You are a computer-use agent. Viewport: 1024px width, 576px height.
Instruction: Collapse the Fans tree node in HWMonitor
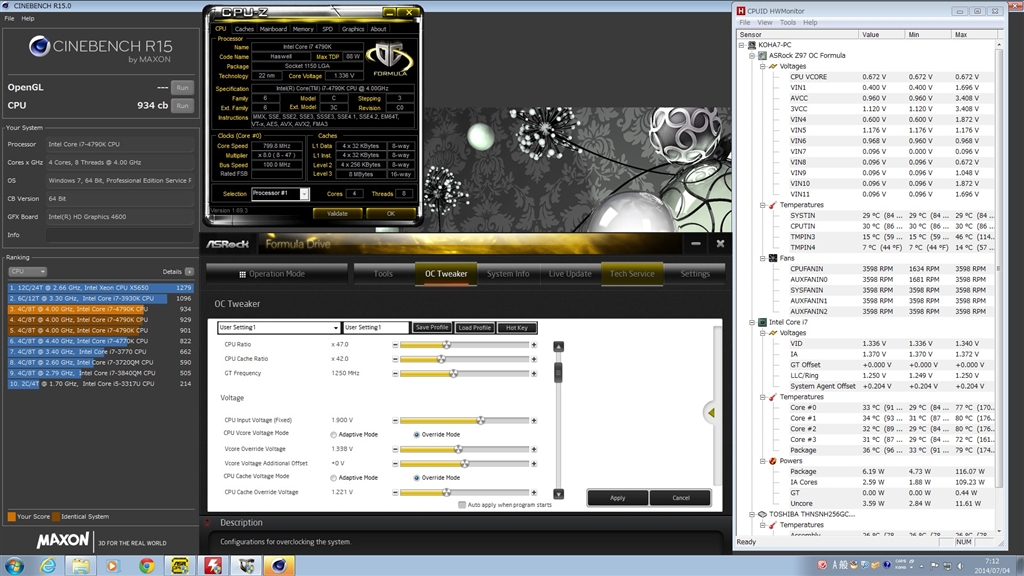click(762, 258)
